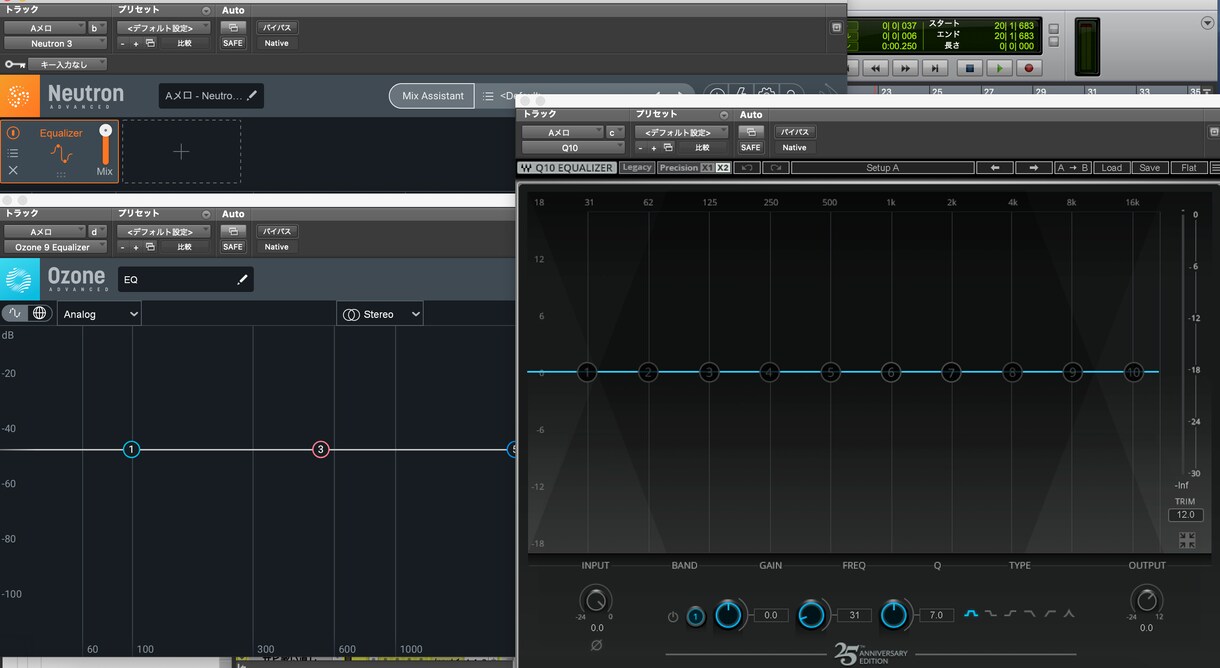
Task: Toggle SAFE in the Q10 window header
Action: pos(751,147)
